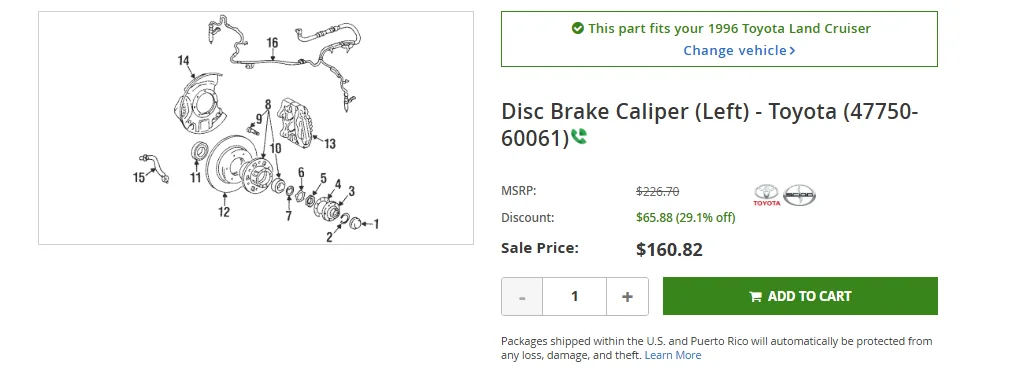Click the brake rotor labeled 12 in diagram
This screenshot has height=367, width=1025.
click(x=227, y=164)
